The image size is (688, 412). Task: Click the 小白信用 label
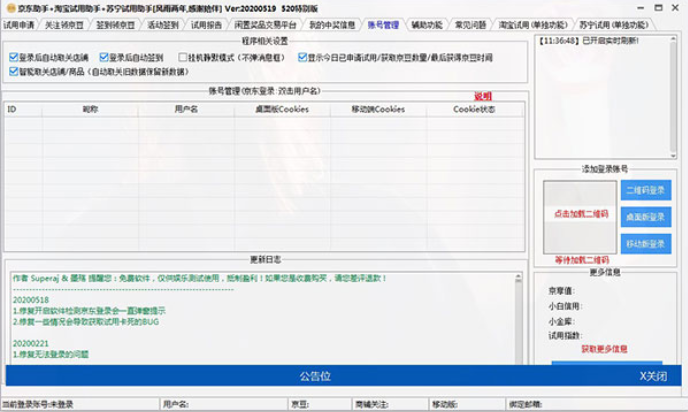click(x=565, y=306)
